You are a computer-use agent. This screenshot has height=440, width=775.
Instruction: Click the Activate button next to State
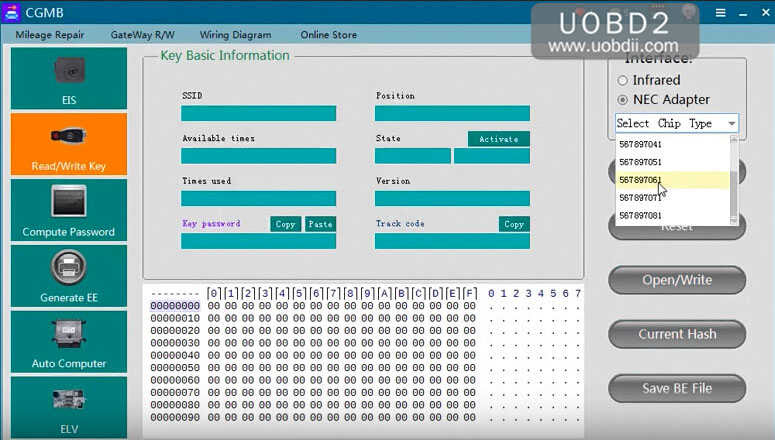499,139
